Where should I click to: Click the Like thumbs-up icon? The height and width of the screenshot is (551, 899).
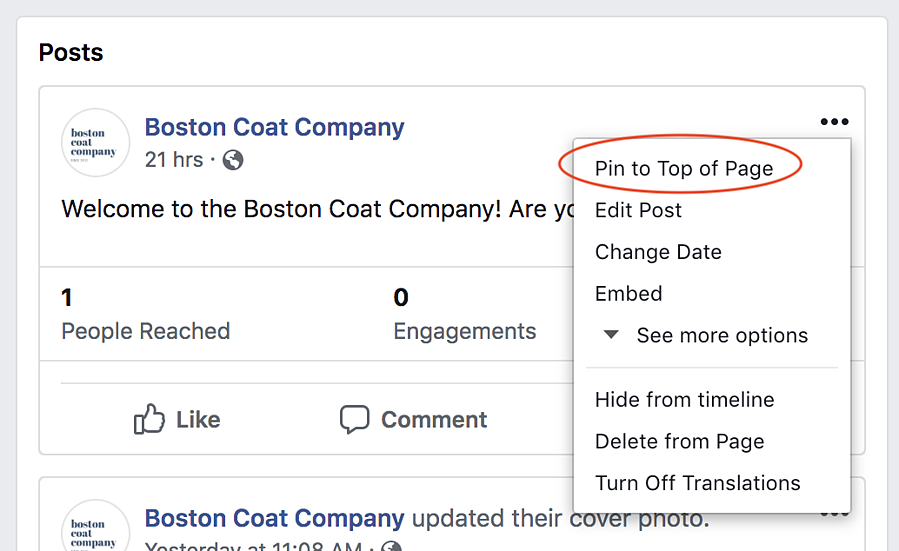pos(149,420)
